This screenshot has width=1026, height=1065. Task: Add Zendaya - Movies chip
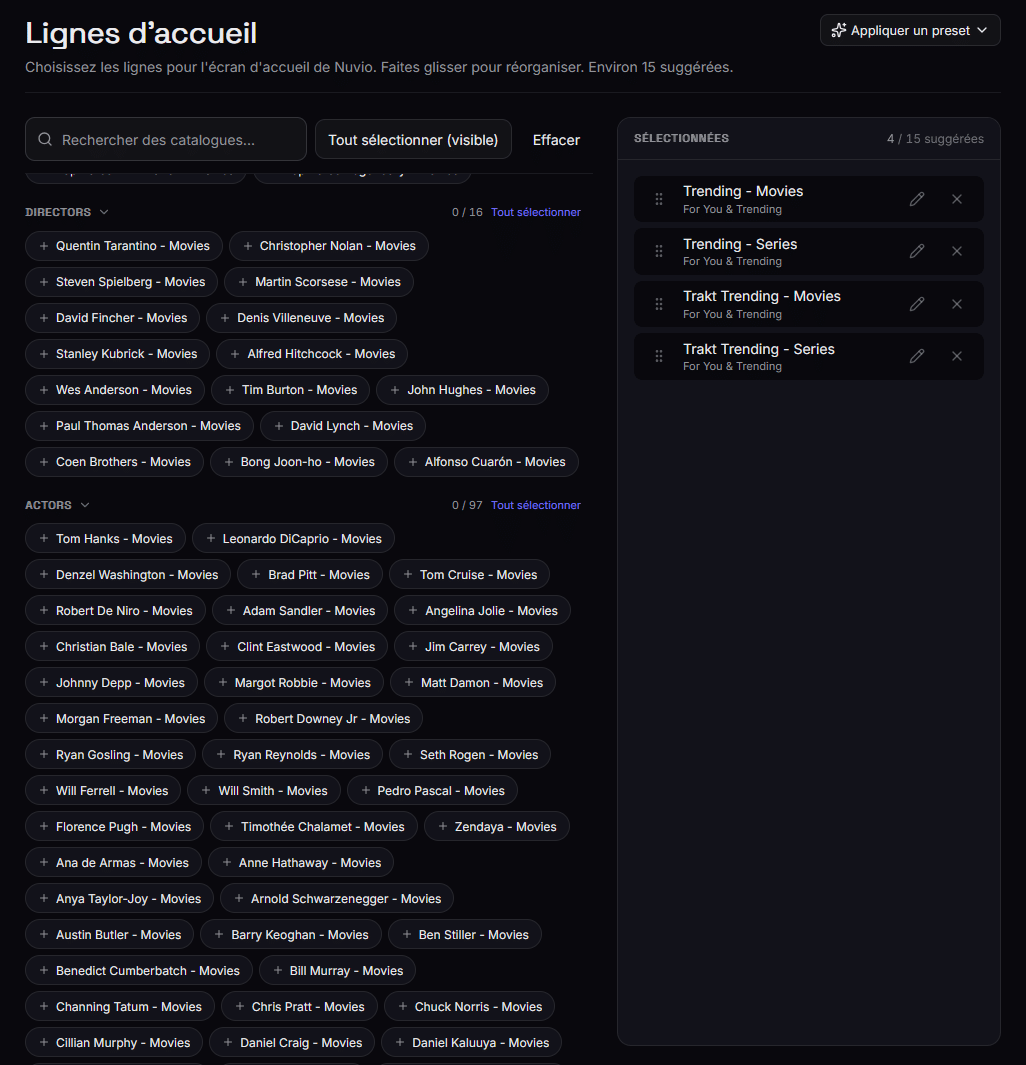[497, 827]
